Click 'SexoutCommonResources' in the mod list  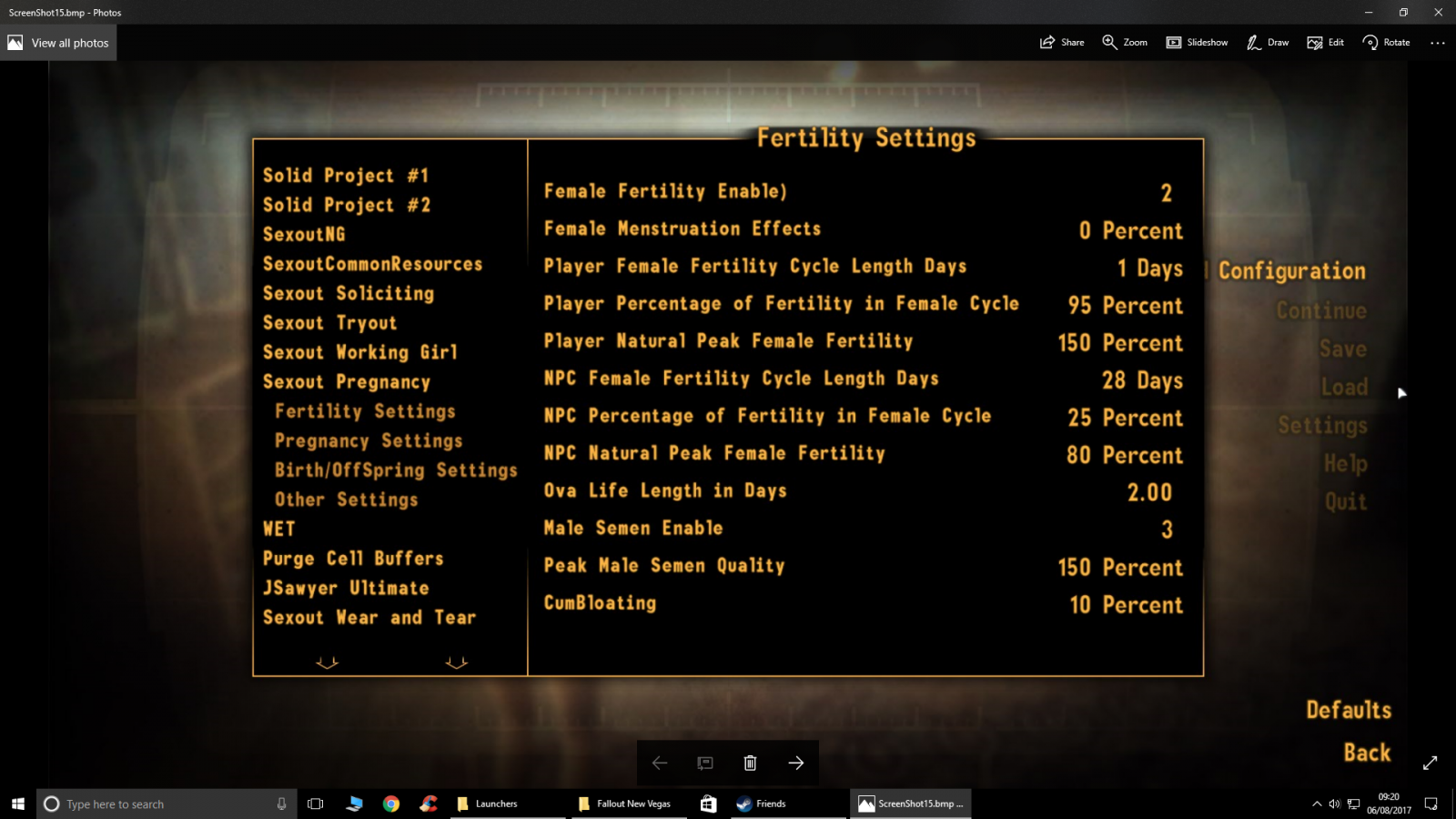click(373, 264)
